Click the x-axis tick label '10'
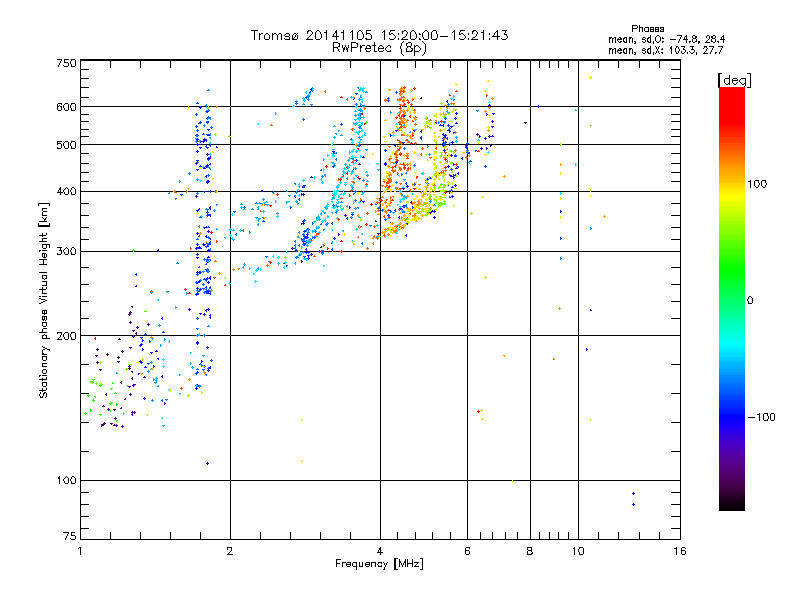800x600 pixels. 578,551
